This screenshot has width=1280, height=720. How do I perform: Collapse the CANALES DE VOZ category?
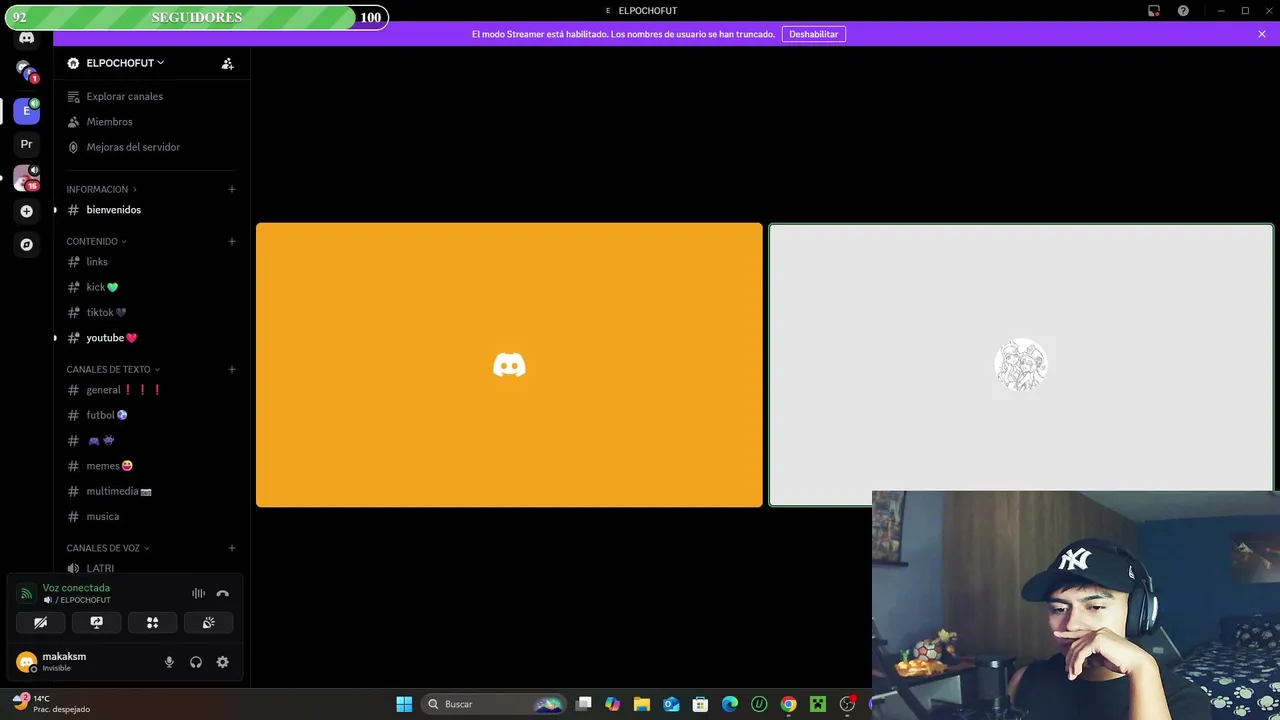[x=107, y=548]
